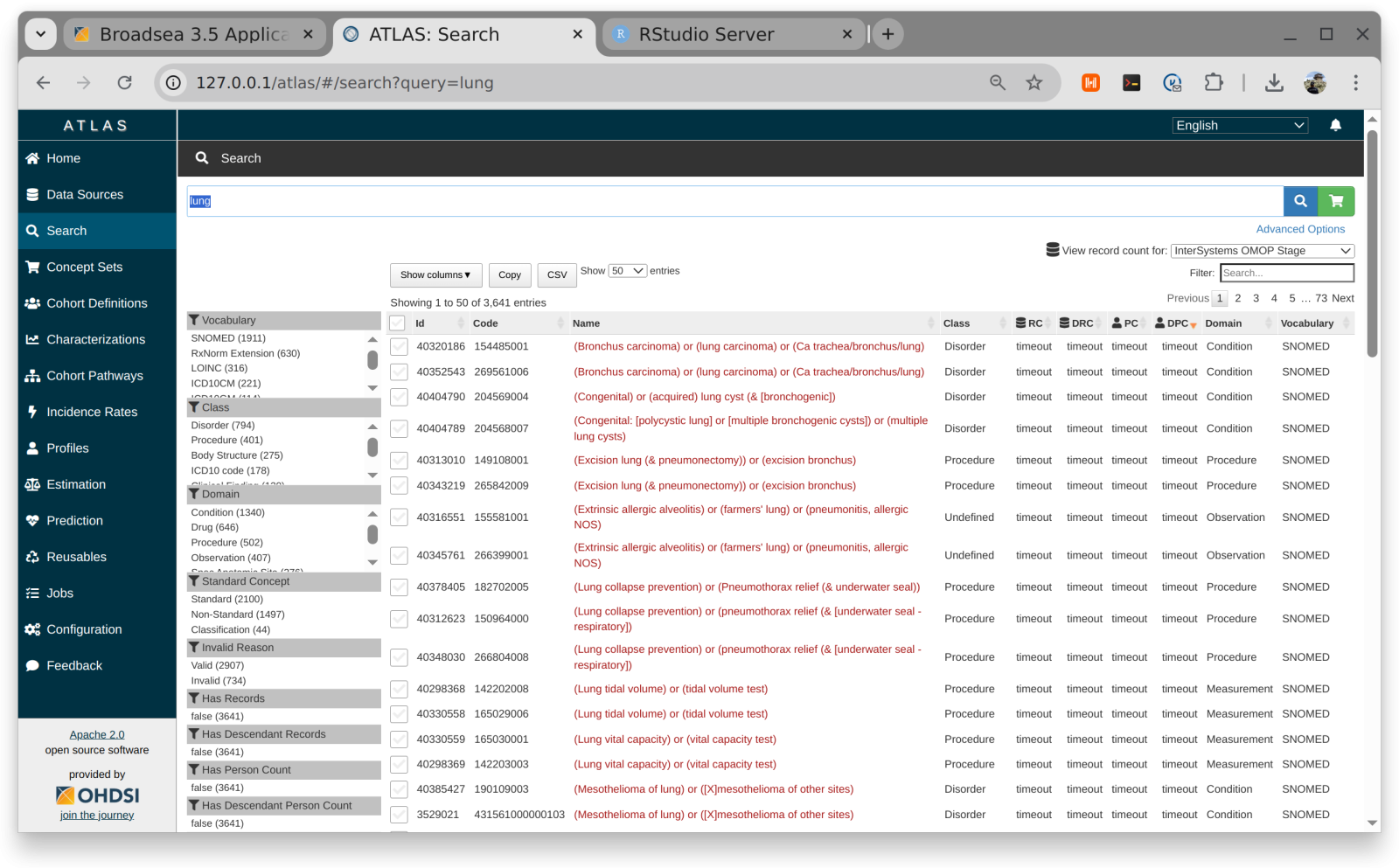This screenshot has height=868, width=1399.
Task: Click the table Filter search field
Action: coord(1286,274)
